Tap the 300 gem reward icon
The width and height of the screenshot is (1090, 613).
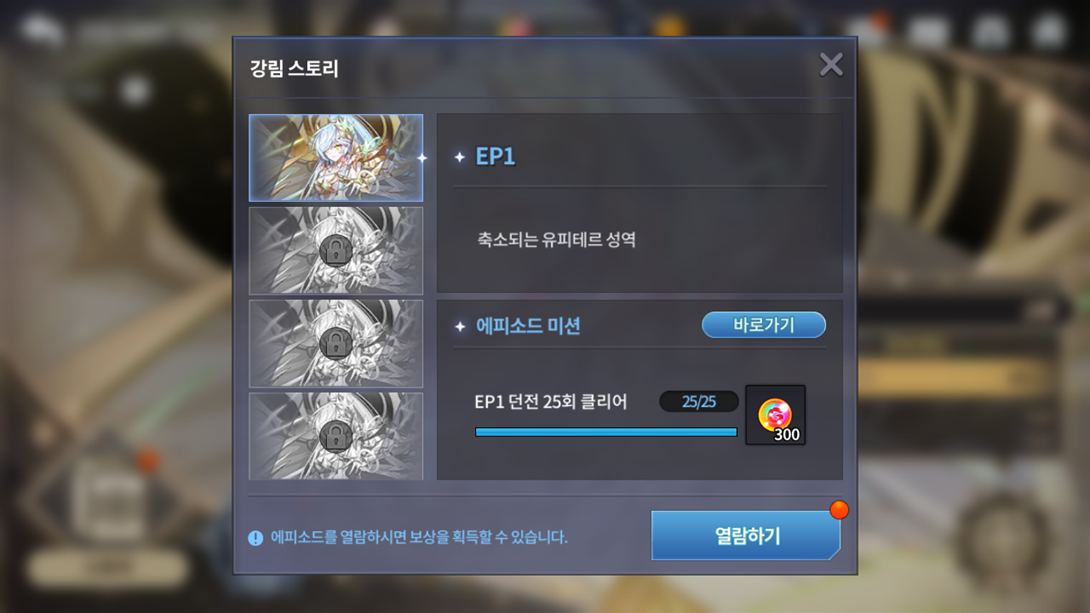(775, 415)
